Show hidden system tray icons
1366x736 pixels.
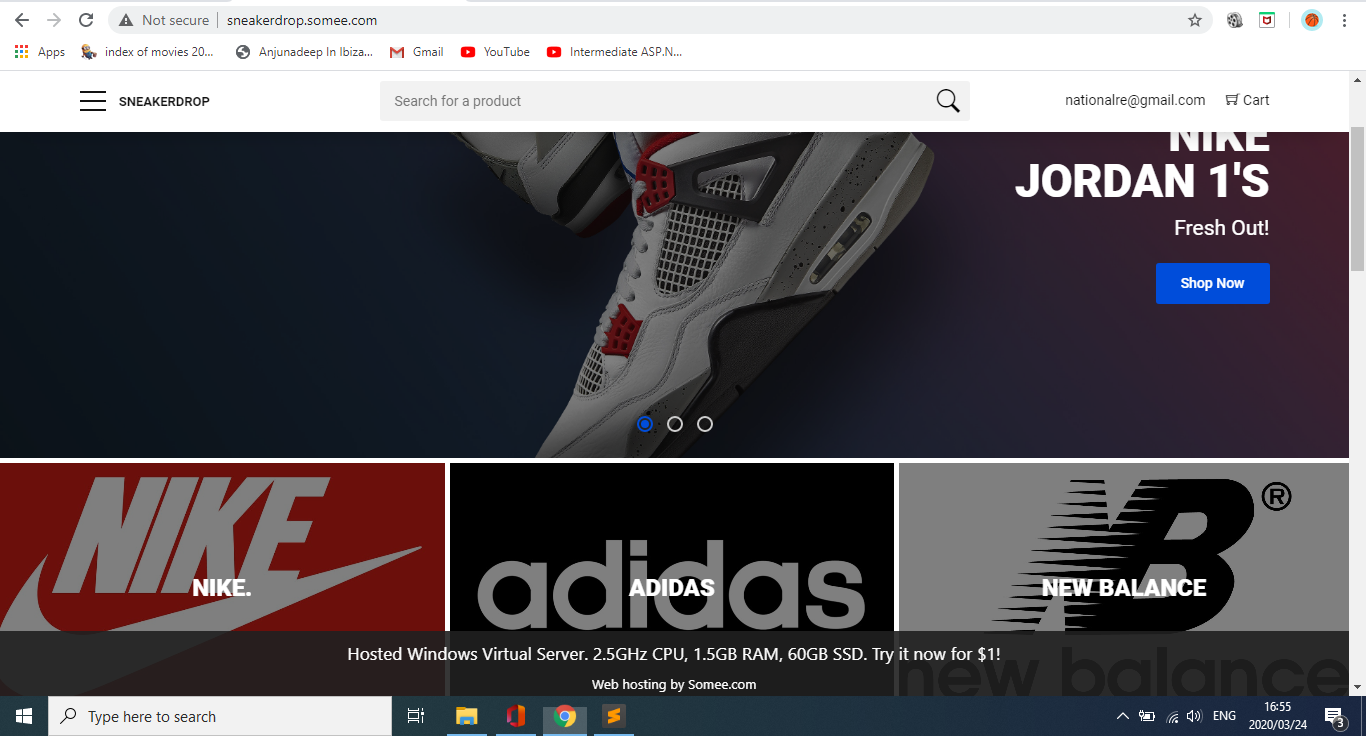click(1122, 716)
